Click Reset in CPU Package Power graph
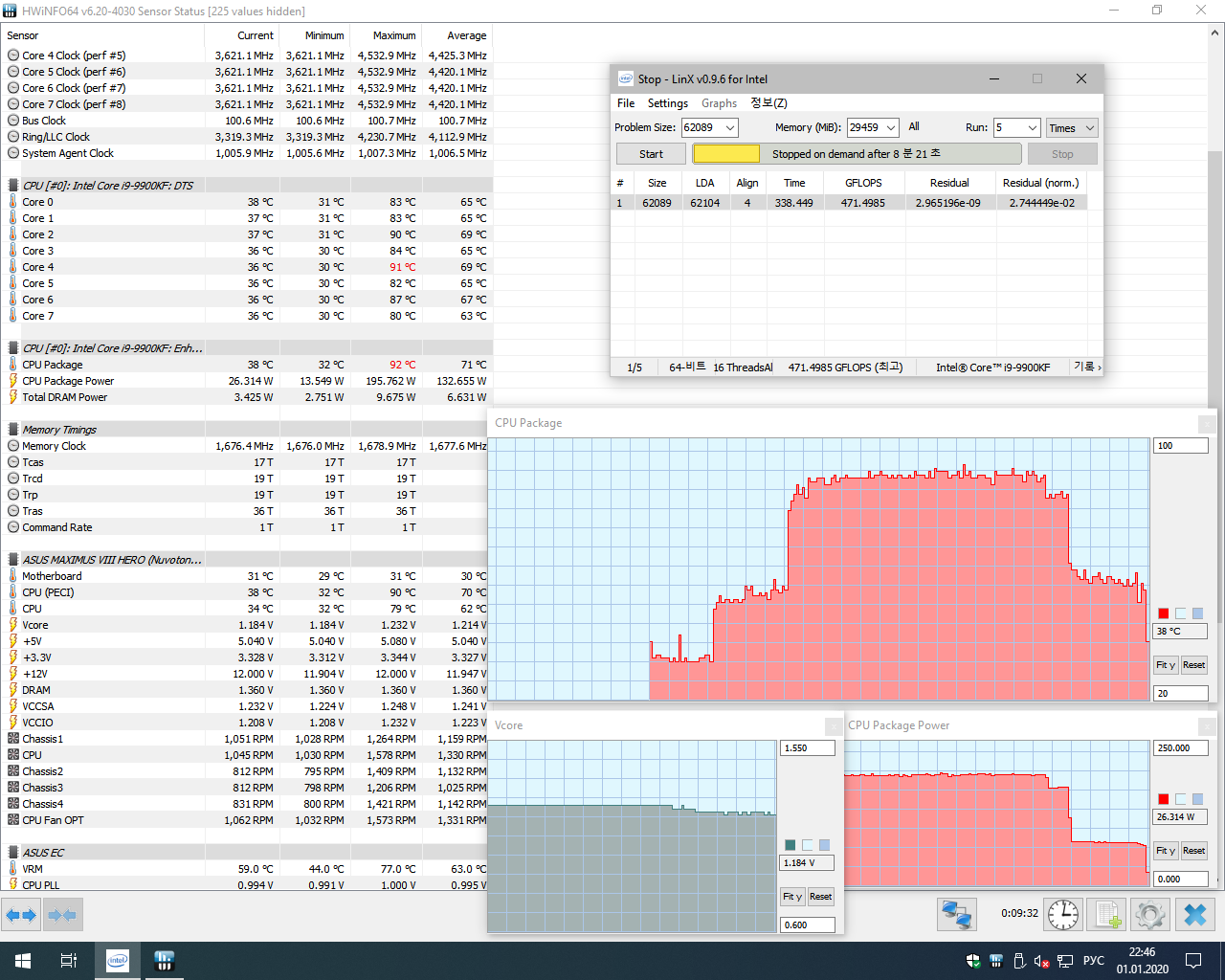The height and width of the screenshot is (980, 1225). pos(1193,851)
